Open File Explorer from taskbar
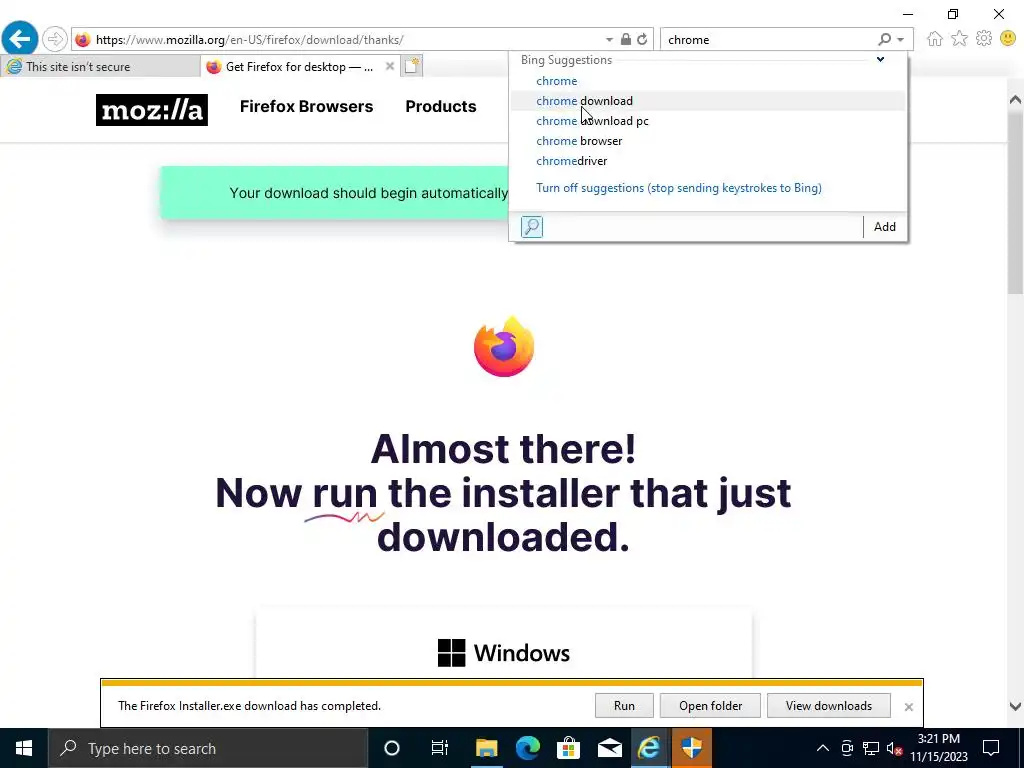 tap(486, 748)
